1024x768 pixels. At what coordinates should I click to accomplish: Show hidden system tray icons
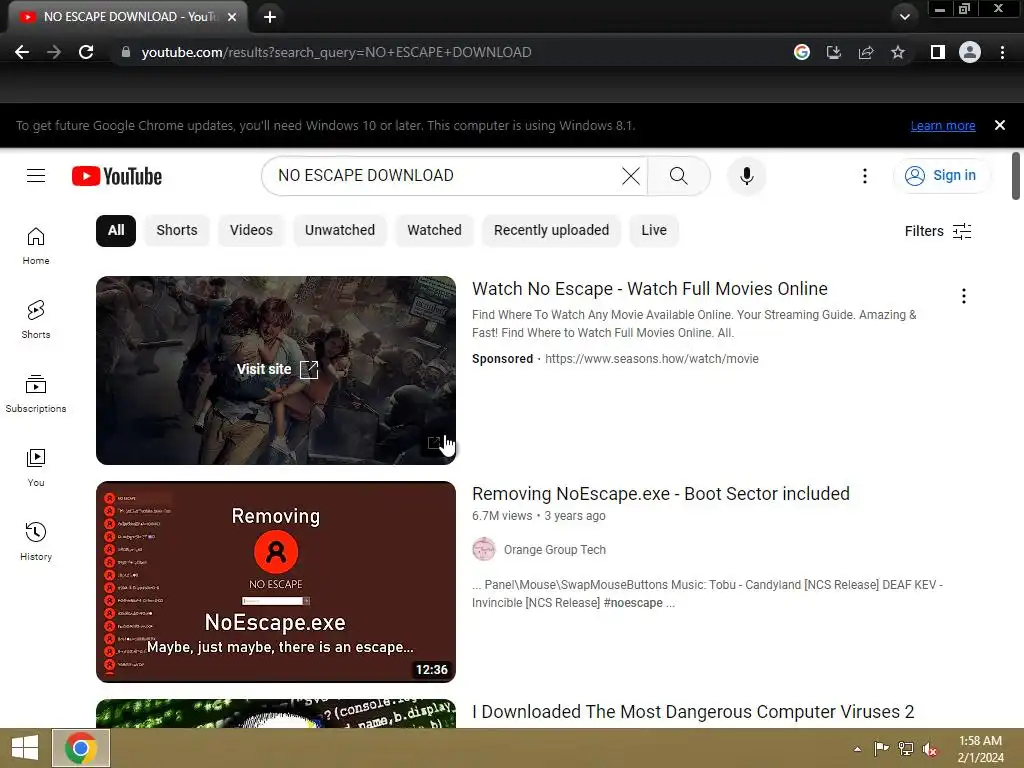857,749
